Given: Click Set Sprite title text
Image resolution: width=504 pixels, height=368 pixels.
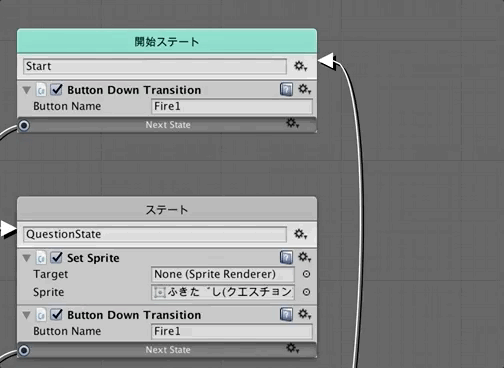Looking at the screenshot, I should point(93,258).
